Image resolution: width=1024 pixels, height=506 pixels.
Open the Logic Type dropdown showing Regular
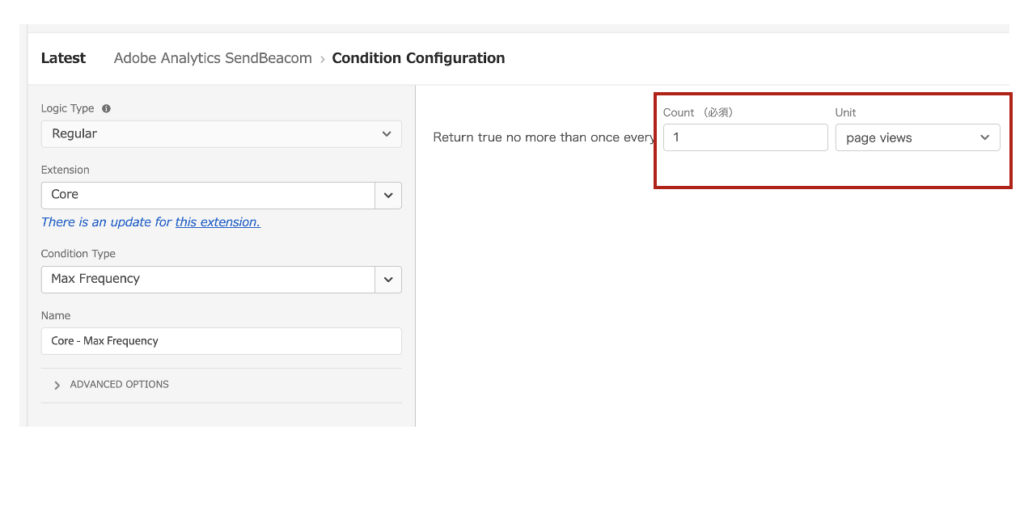click(x=221, y=134)
